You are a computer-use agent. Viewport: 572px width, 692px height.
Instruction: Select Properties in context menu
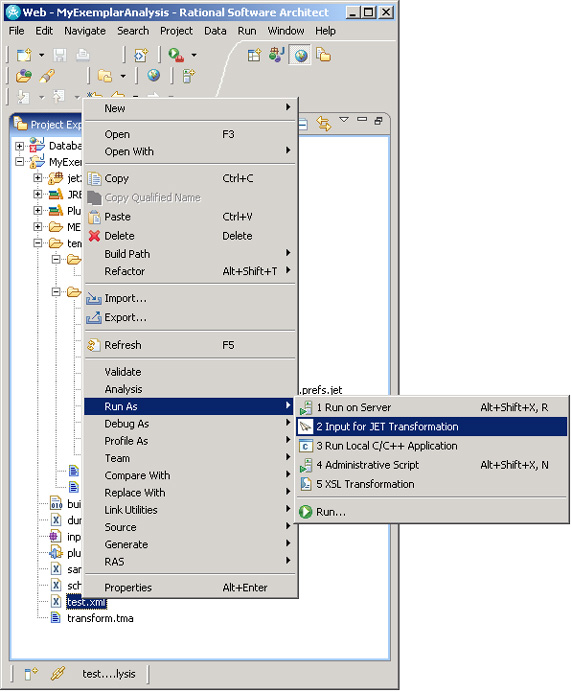tap(191, 587)
